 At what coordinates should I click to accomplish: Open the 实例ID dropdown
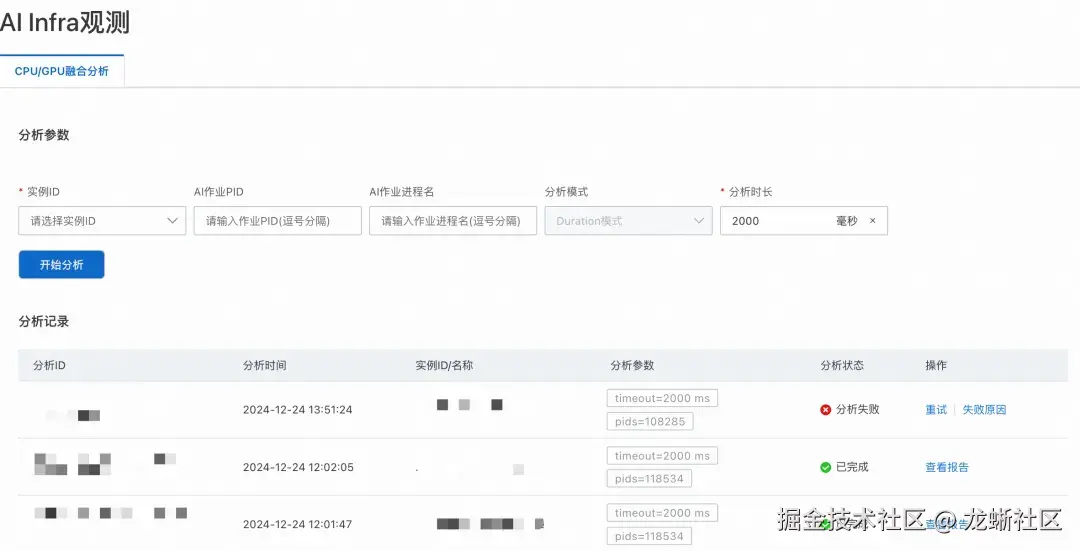coord(102,221)
